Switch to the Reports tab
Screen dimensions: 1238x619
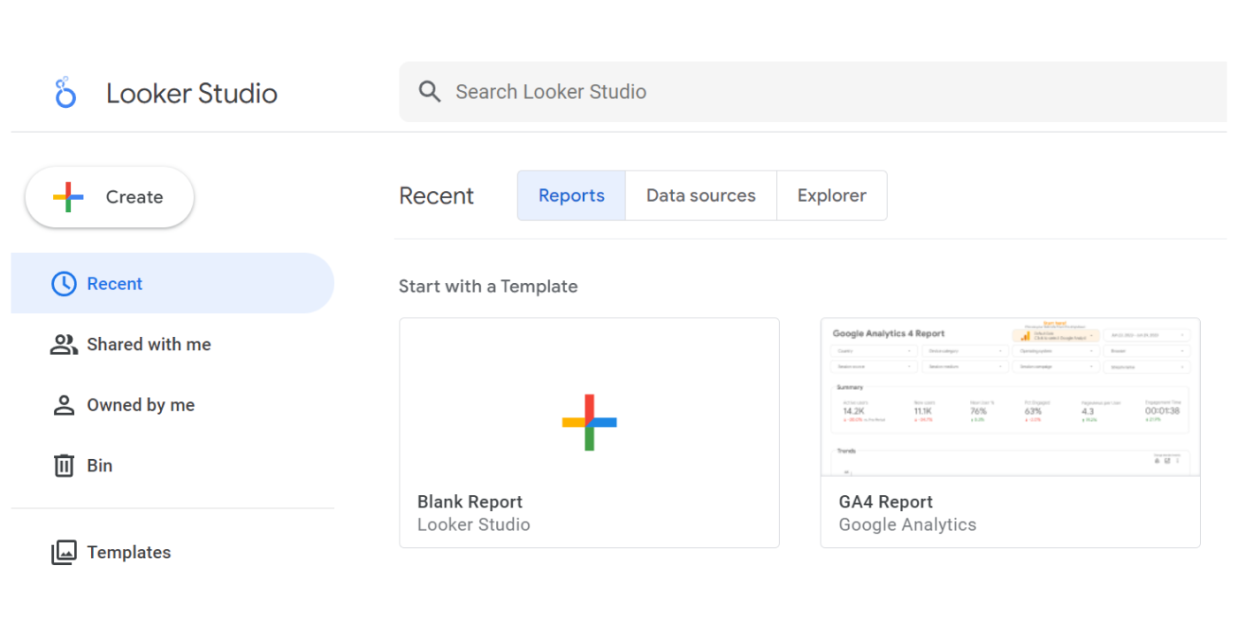(x=571, y=196)
